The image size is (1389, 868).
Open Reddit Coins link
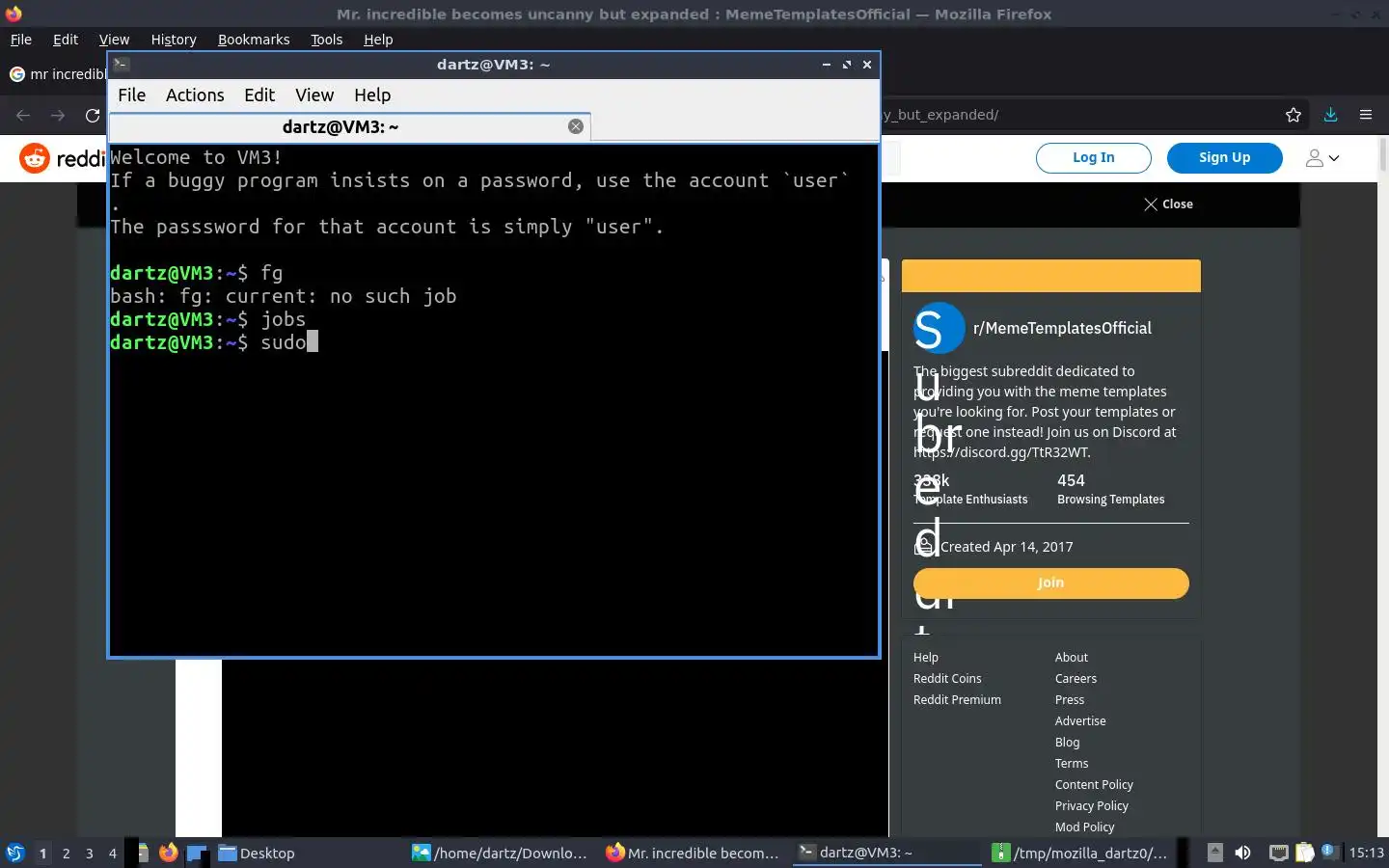tap(947, 679)
